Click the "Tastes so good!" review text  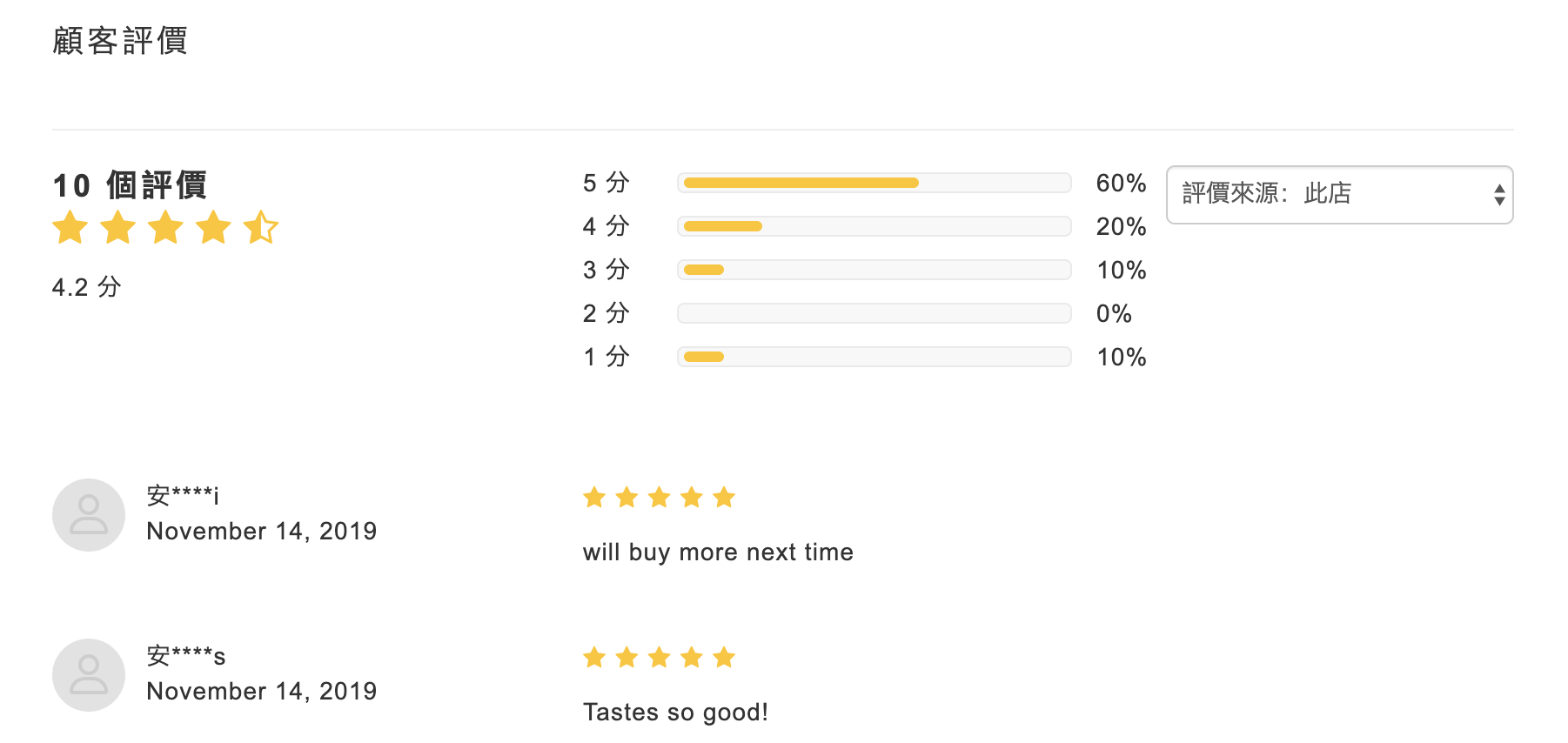pos(675,713)
